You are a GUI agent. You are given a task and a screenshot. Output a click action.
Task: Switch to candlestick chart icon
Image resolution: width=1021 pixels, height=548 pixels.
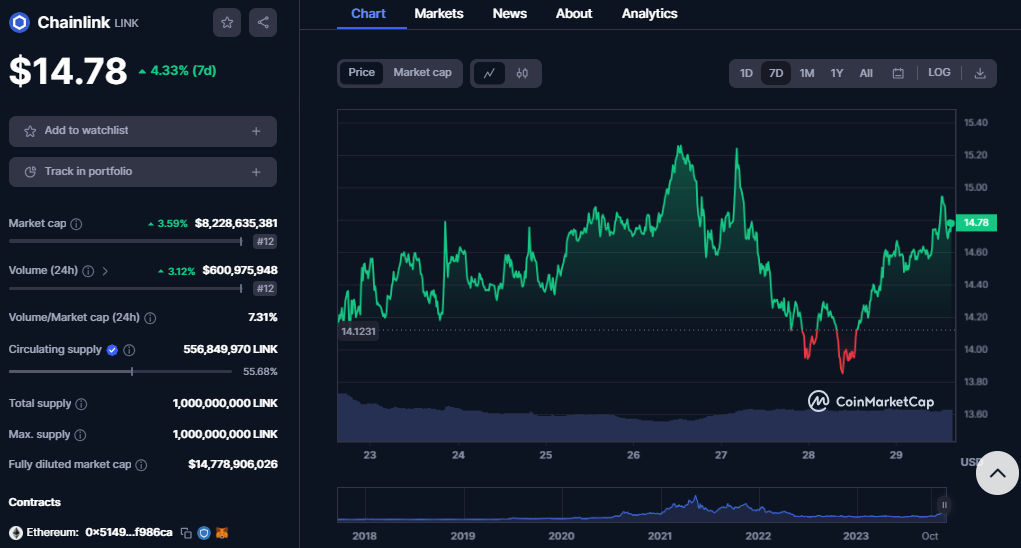point(522,73)
